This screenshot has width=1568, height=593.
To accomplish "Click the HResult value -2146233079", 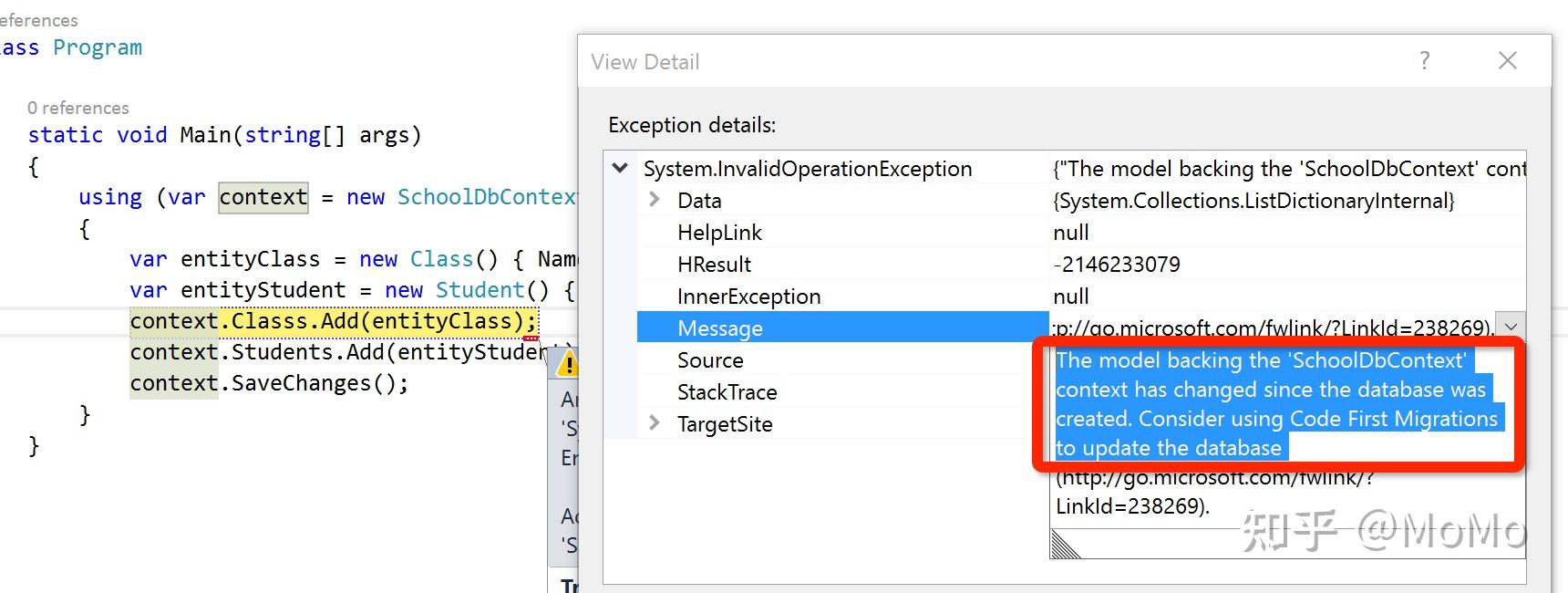I will [1117, 265].
